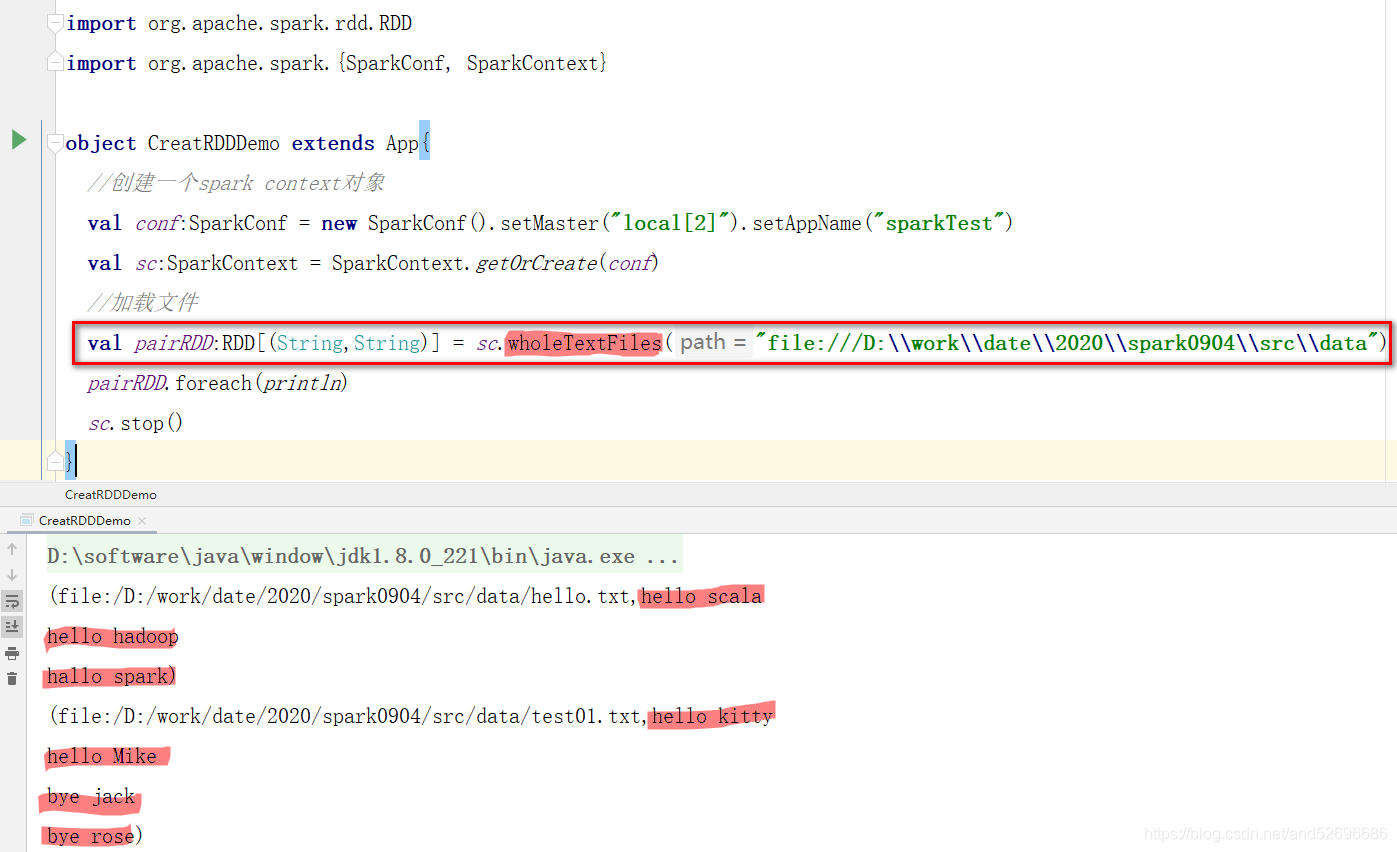Click 'hello scala' in console output
The image size is (1397, 852).
coord(702,596)
